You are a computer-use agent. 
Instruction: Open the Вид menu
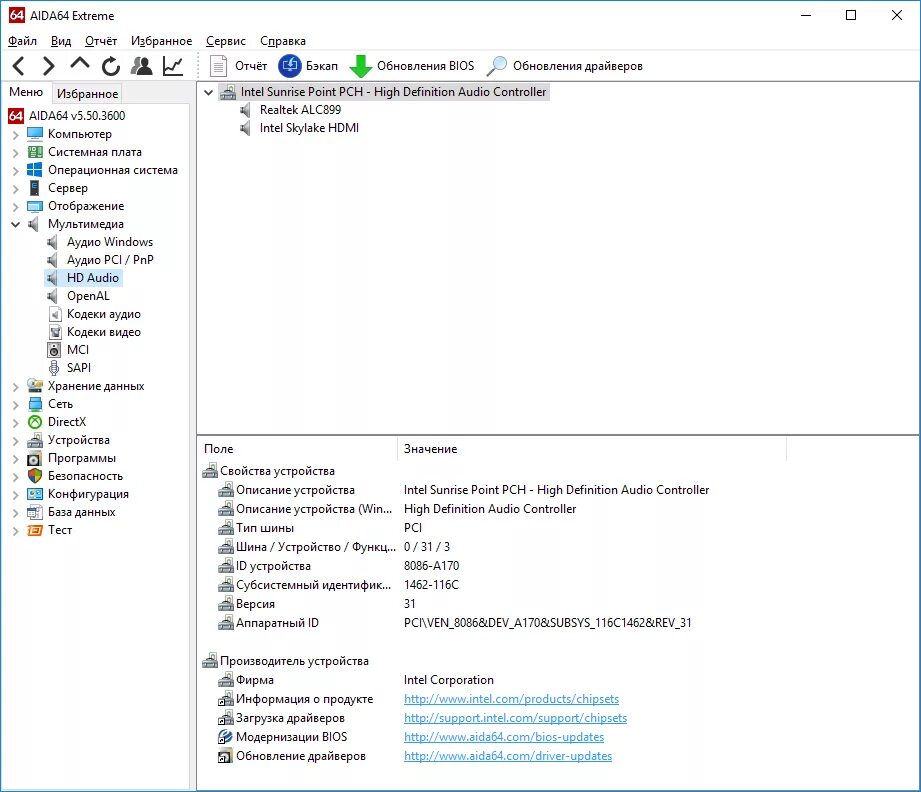(60, 41)
